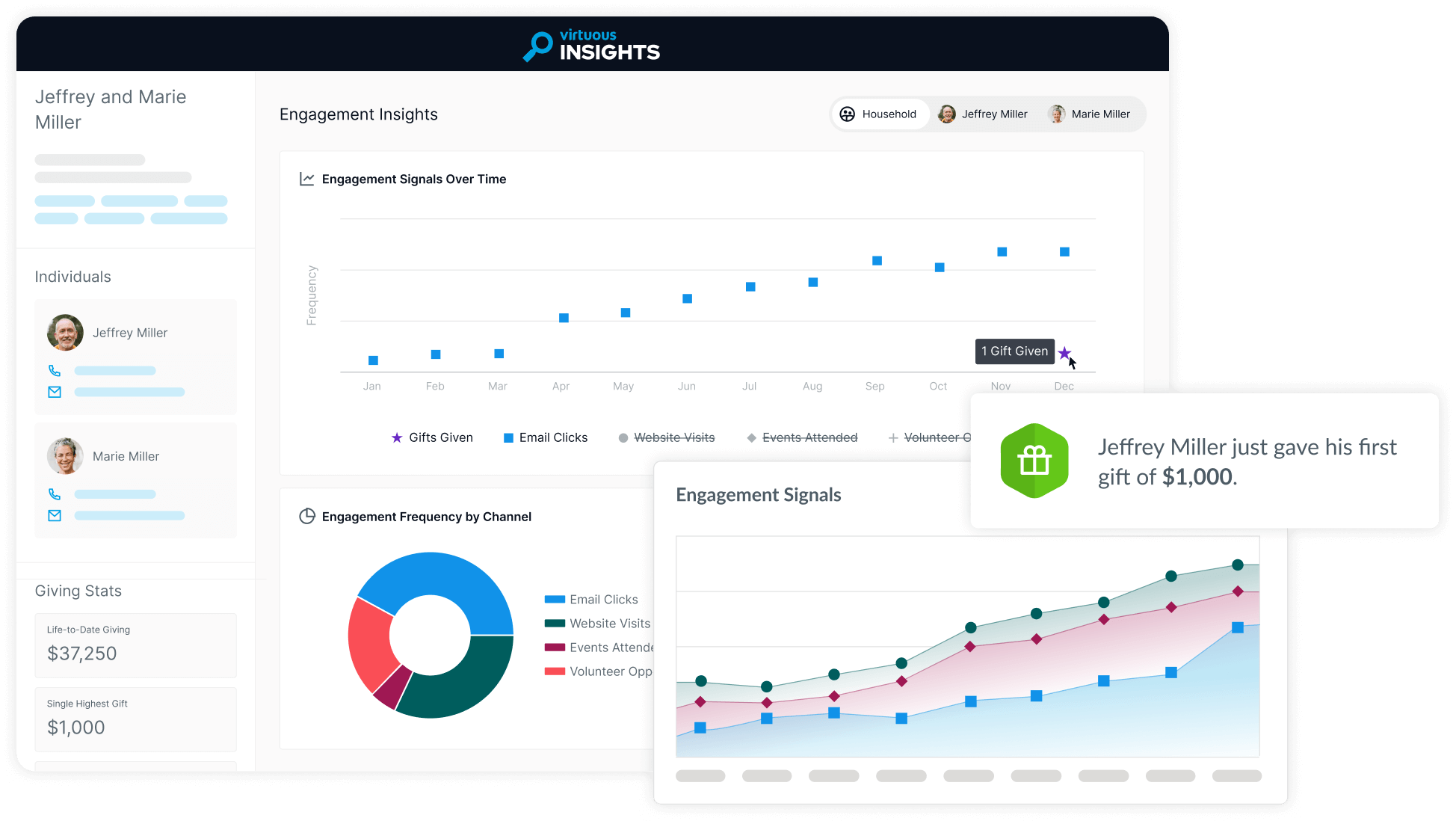Click Marie Miller's email envelope icon
This screenshot has width=1456, height=821.
coord(55,515)
